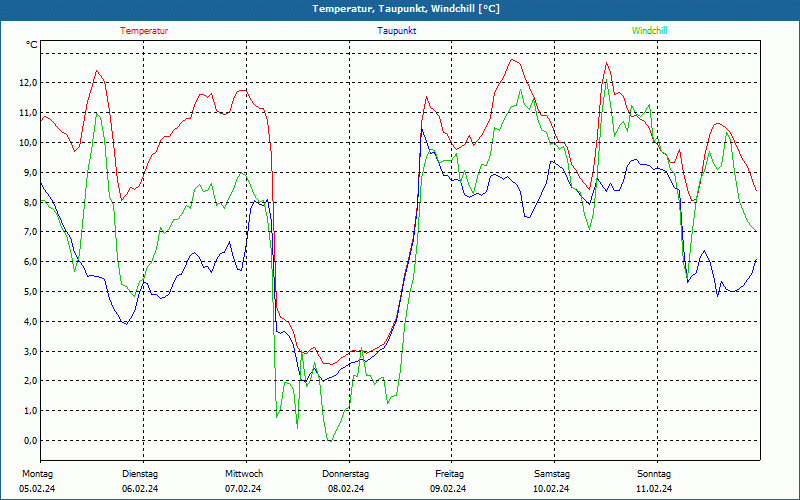The image size is (800, 500).
Task: Click the 11,0 y-axis value
Action: tap(29, 113)
